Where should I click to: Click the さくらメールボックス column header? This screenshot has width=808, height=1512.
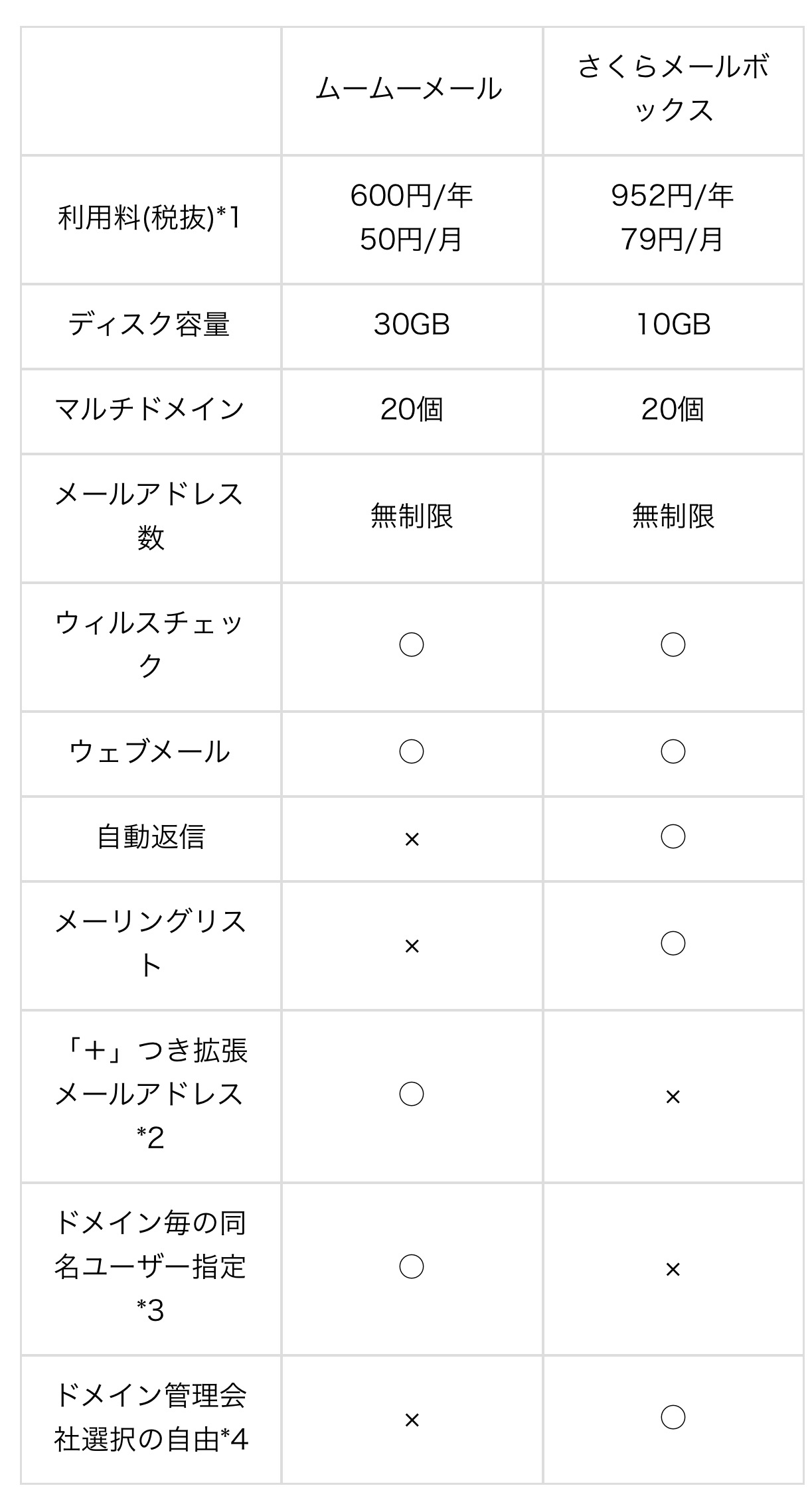673,89
